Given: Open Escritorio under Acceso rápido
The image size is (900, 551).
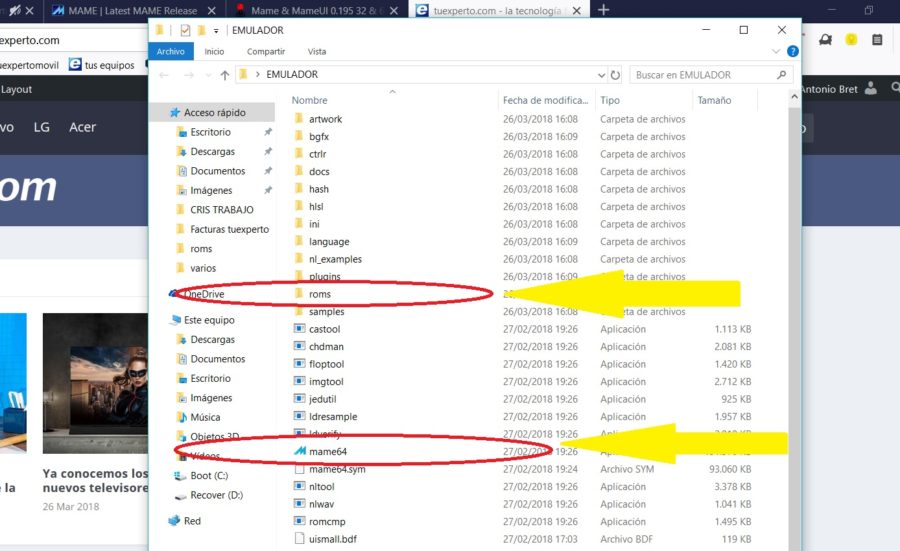Looking at the screenshot, I should [x=210, y=132].
